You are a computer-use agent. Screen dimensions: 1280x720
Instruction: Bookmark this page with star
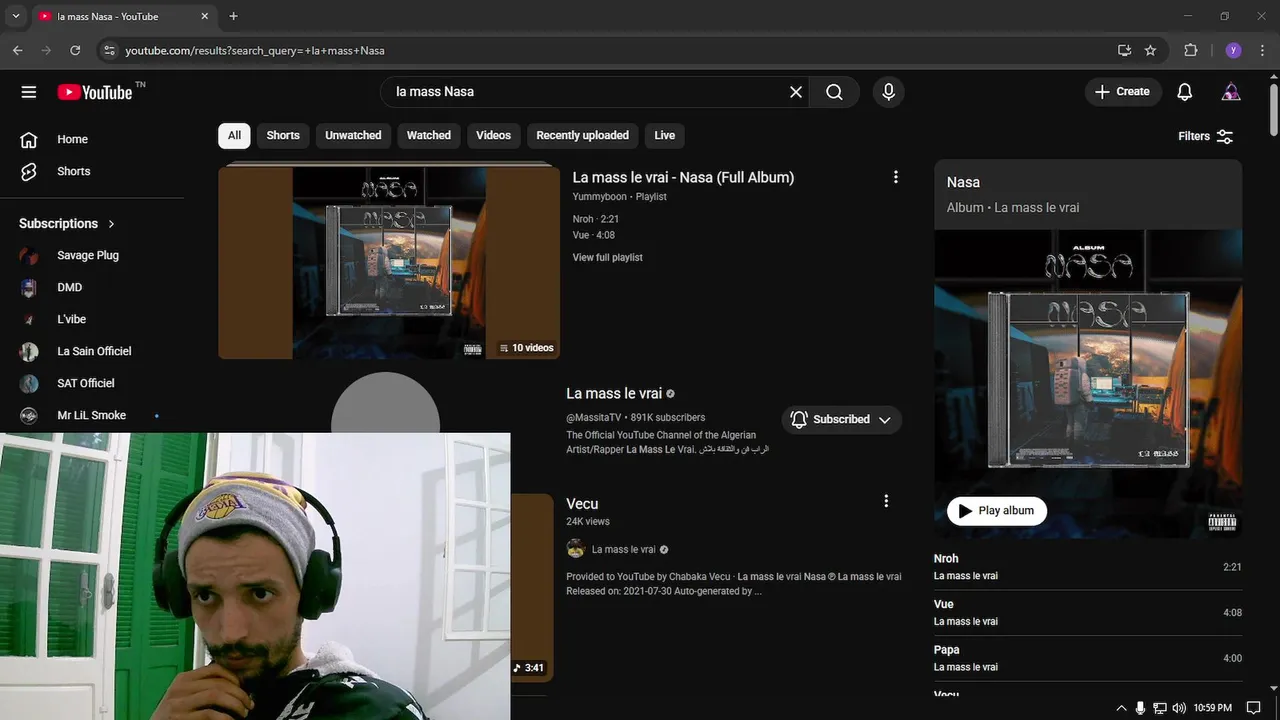tap(1150, 50)
